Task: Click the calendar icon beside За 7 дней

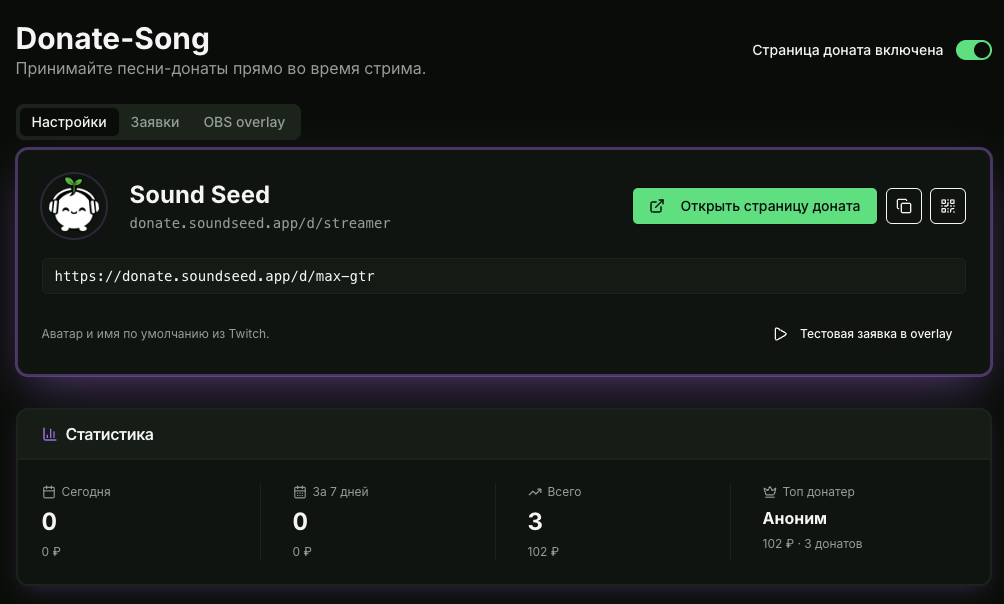Action: click(300, 492)
